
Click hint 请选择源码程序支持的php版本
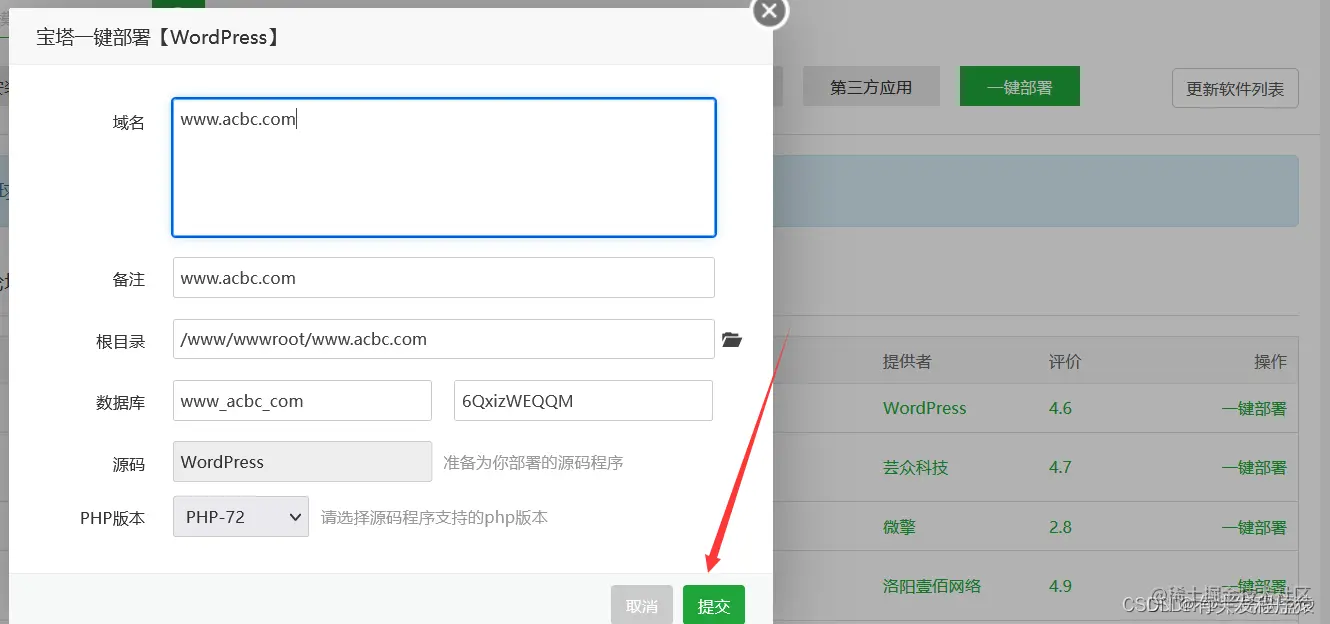coord(434,517)
